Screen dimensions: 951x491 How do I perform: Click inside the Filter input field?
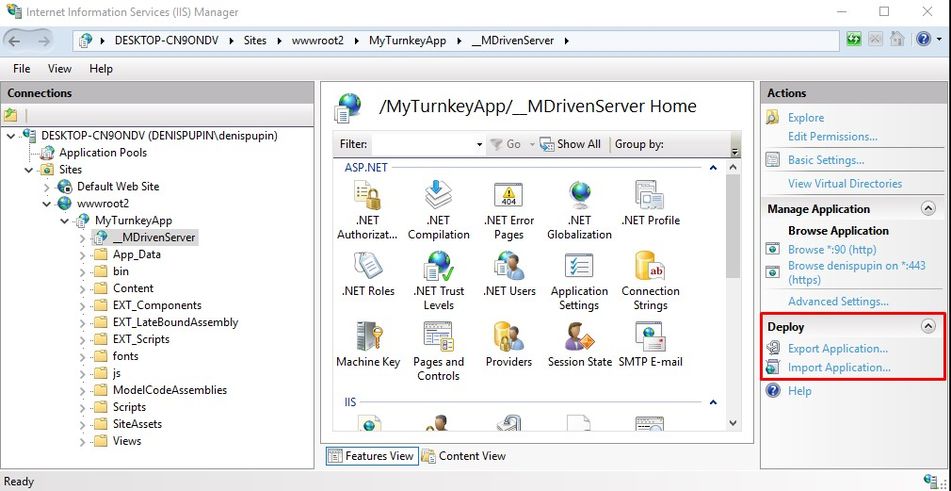(x=423, y=144)
